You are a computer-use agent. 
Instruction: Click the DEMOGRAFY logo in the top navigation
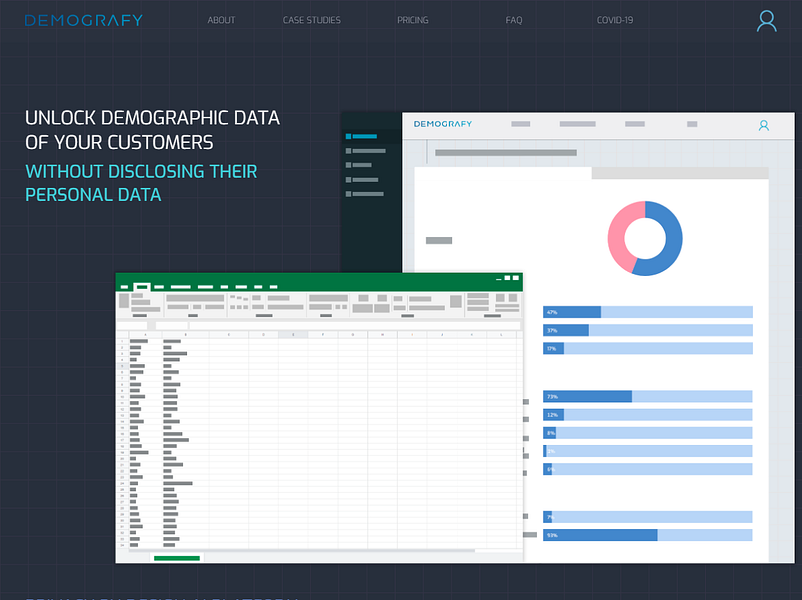[x=84, y=20]
